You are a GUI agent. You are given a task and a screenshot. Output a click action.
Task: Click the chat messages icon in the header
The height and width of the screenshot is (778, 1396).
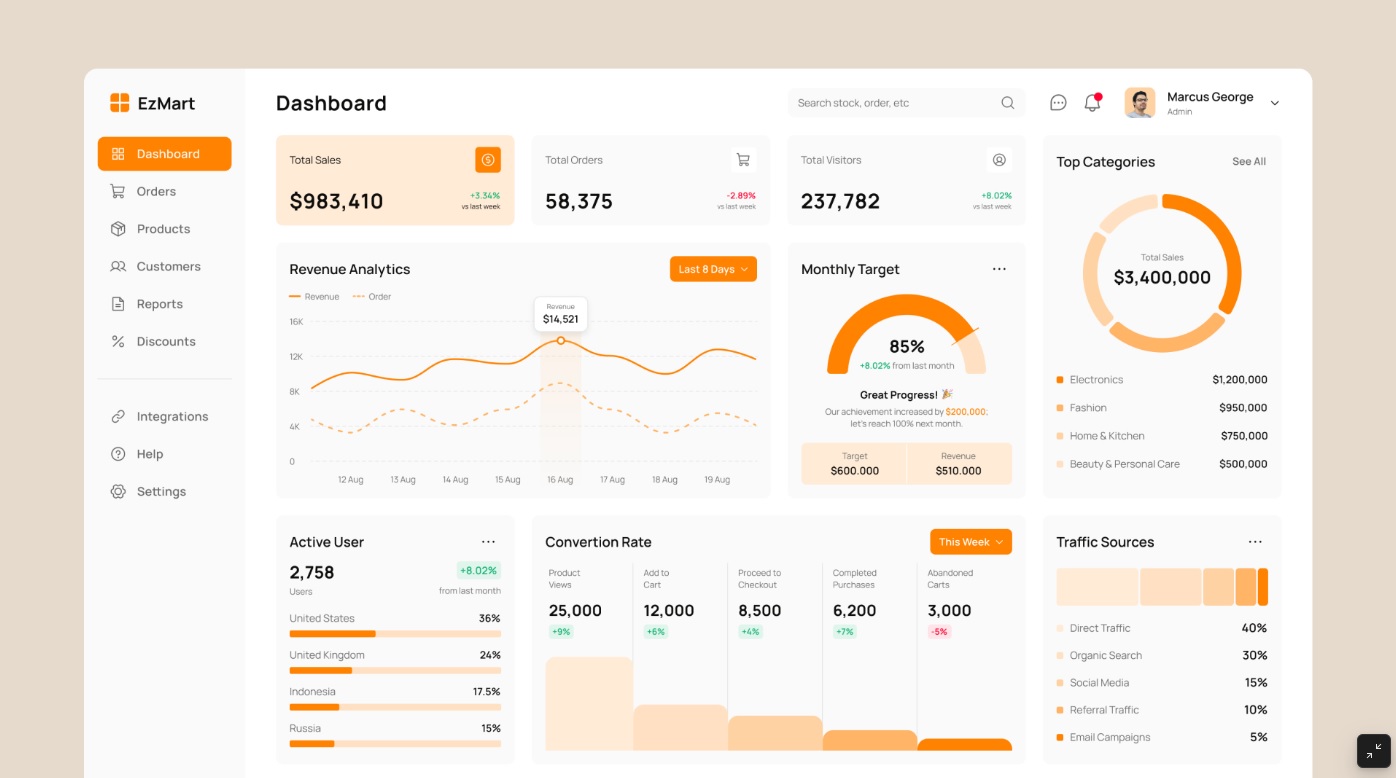pos(1057,102)
